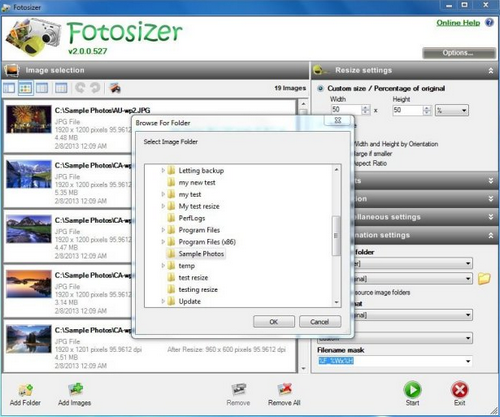This screenshot has height=417, width=500.
Task: Close the Browse For Folder dialog
Action: click(x=338, y=120)
